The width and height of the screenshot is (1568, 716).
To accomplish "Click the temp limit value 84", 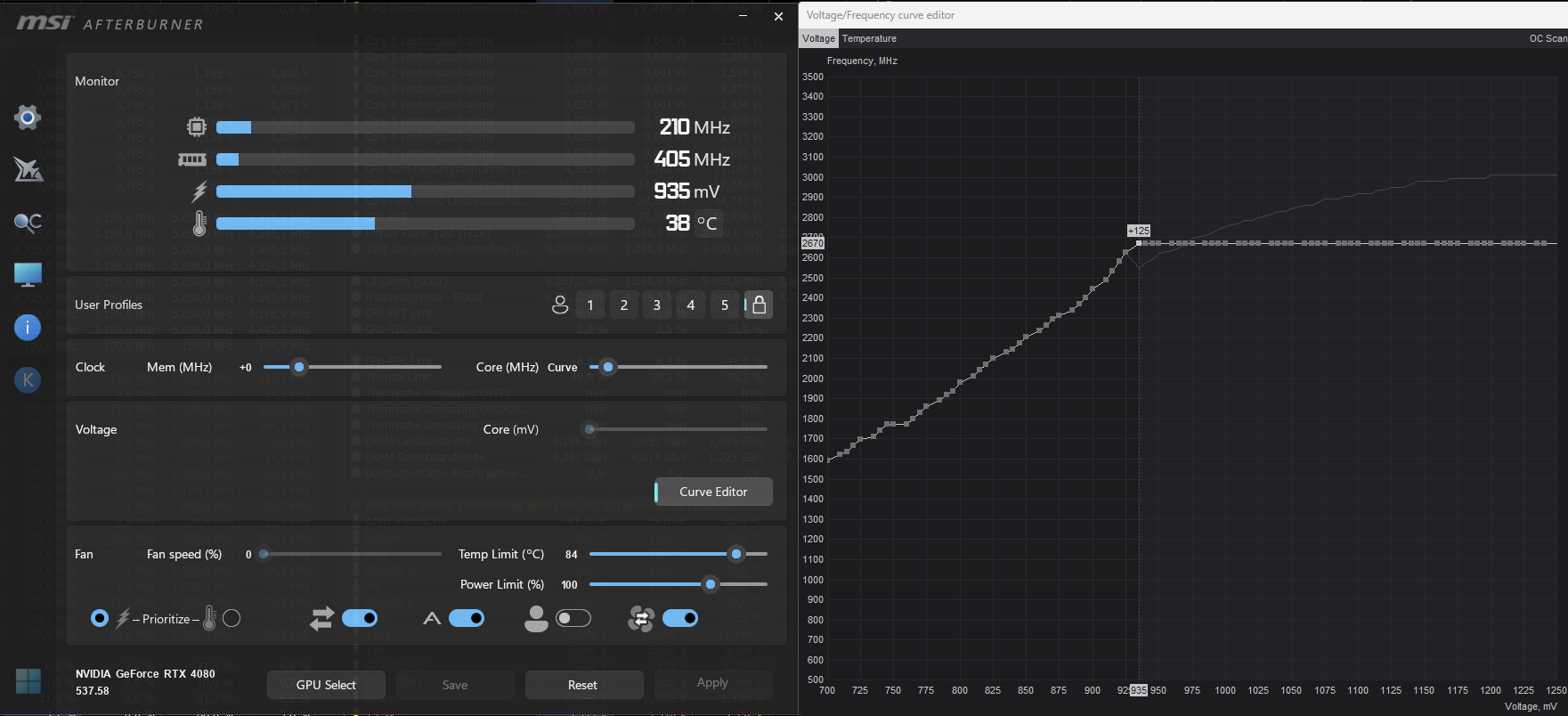I will 572,554.
